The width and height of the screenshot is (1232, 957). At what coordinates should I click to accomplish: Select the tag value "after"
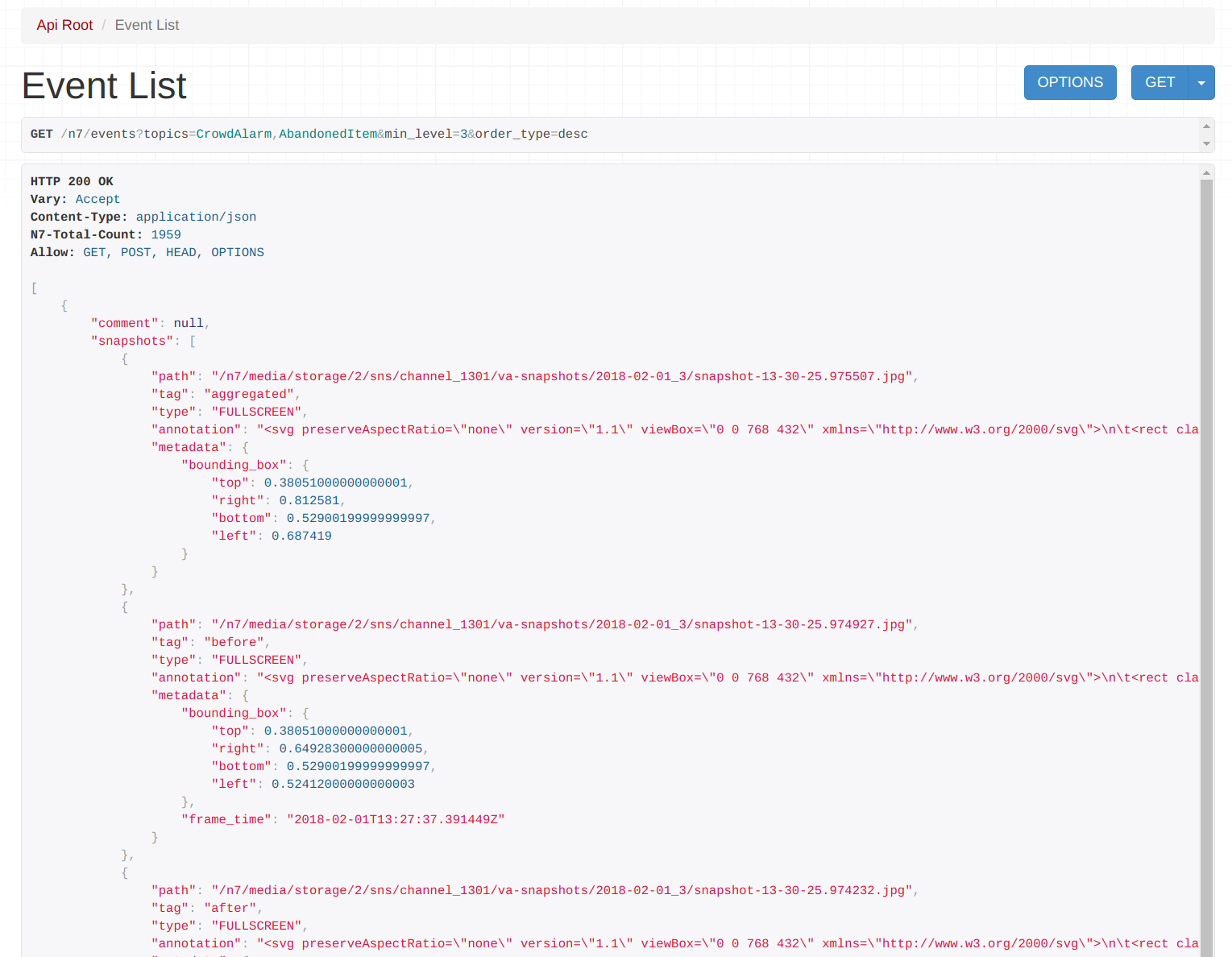[x=230, y=908]
